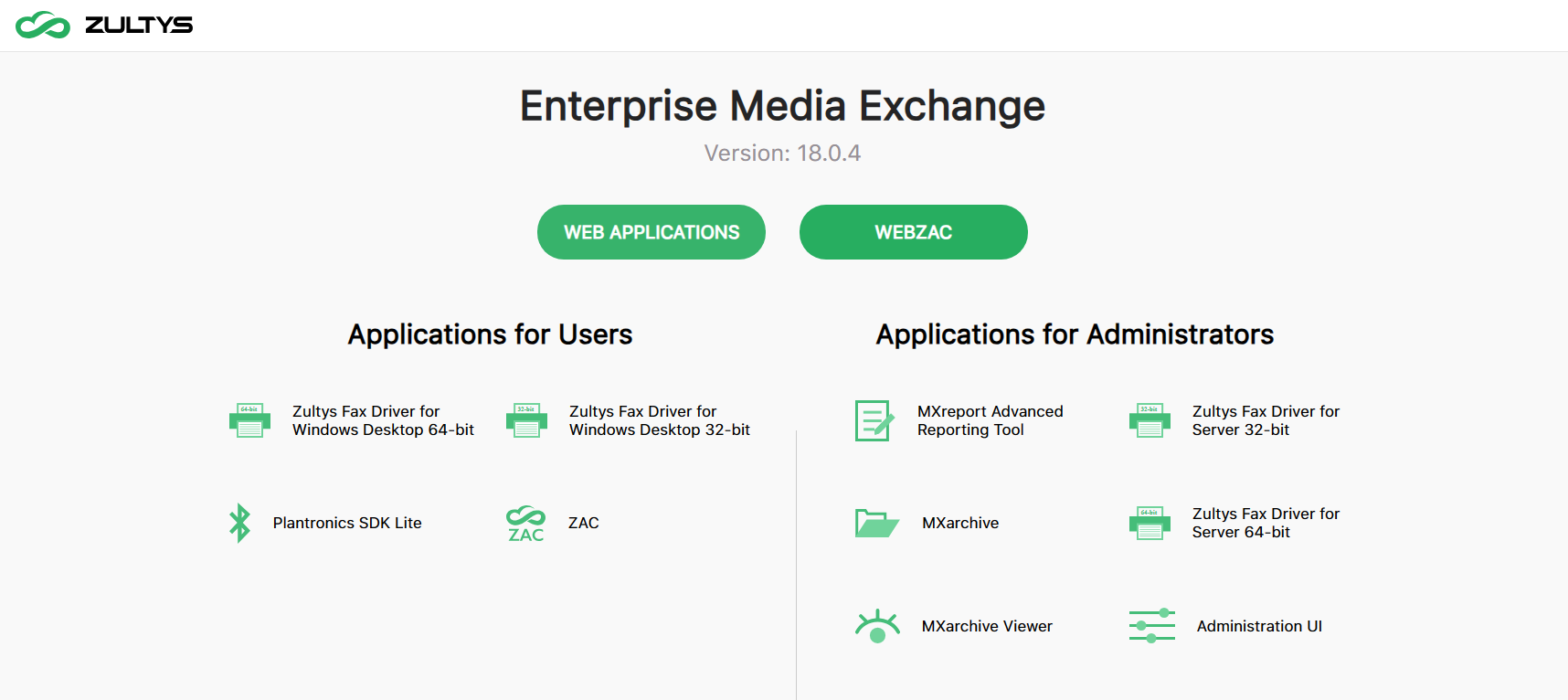Viewport: 1568px width, 700px height.
Task: Open the ZAC download link
Action: pos(584,523)
